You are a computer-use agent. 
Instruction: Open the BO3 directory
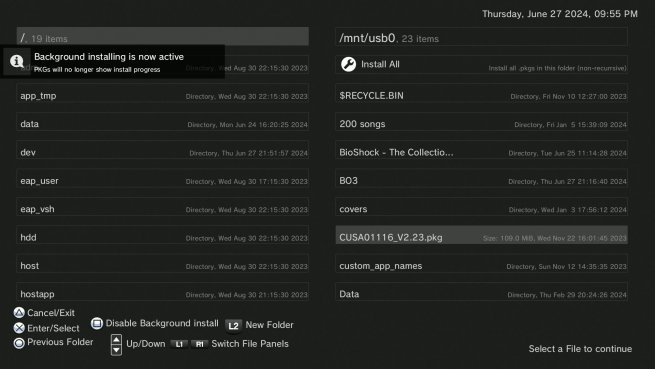481,178
